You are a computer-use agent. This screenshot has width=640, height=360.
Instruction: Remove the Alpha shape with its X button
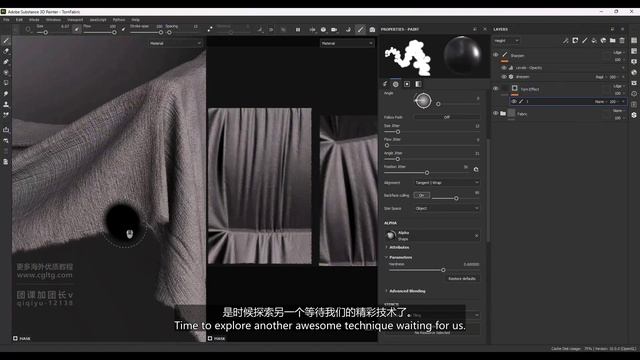point(476,236)
